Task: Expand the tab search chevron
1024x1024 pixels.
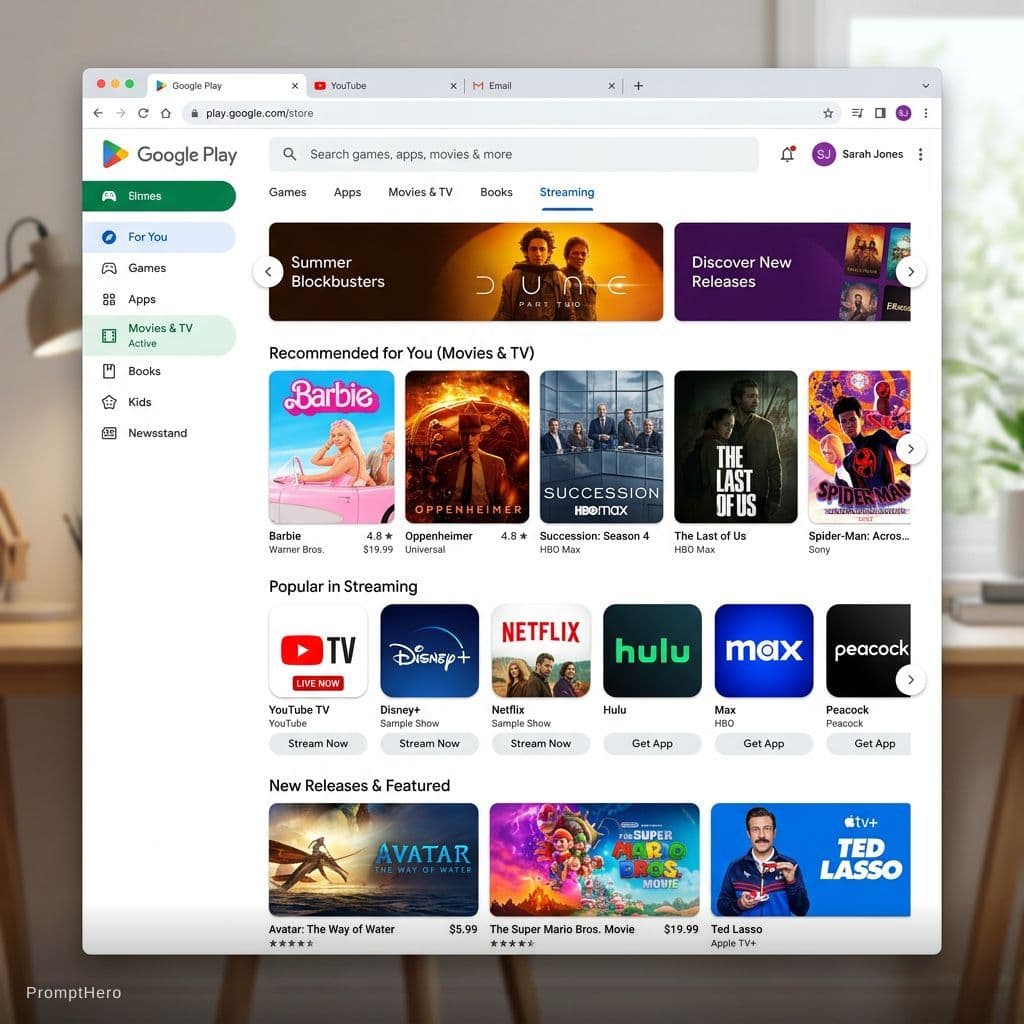Action: coord(925,86)
